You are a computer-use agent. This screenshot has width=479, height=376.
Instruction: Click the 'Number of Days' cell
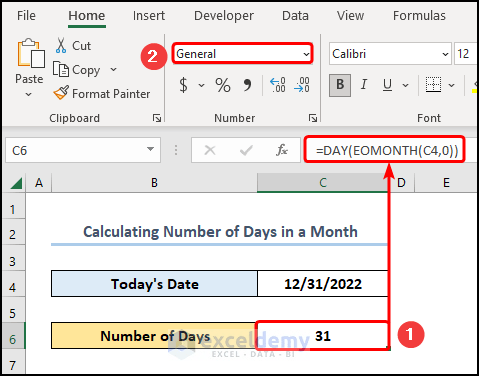pos(155,336)
